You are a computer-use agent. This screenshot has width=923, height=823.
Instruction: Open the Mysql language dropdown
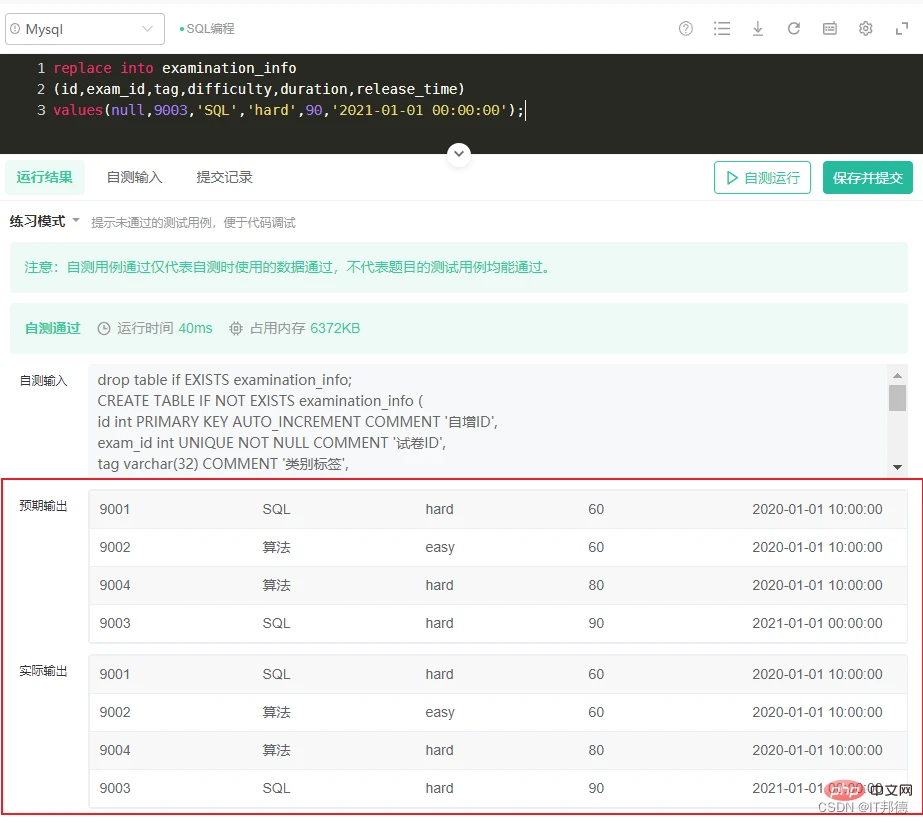point(85,29)
